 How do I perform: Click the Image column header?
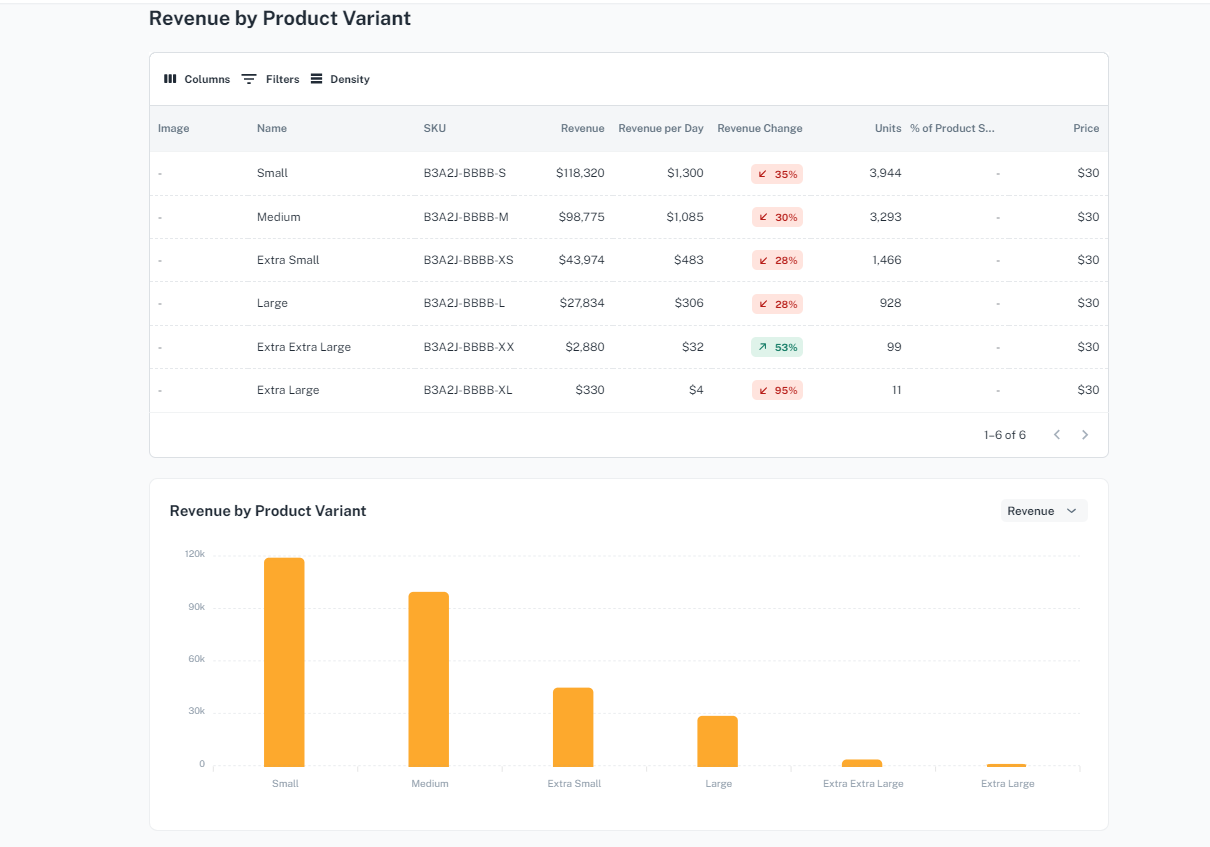[x=173, y=128]
